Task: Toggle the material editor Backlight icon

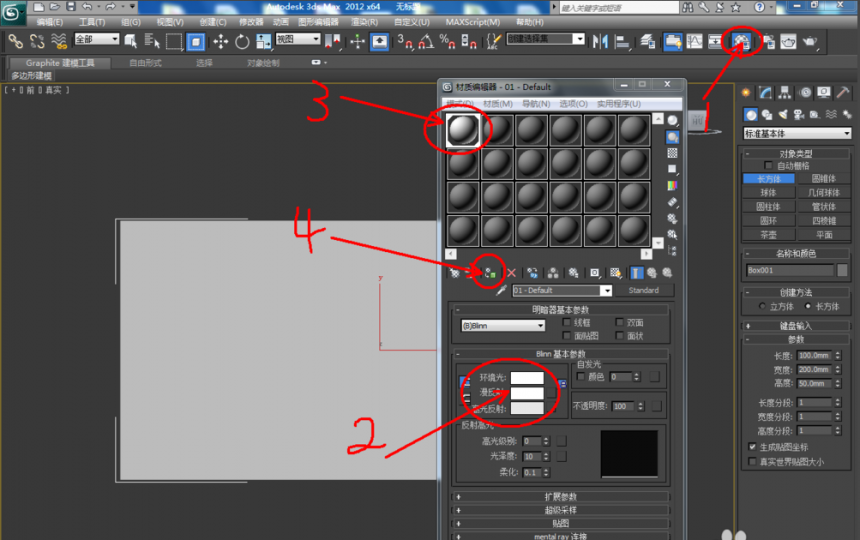Action: pos(672,137)
